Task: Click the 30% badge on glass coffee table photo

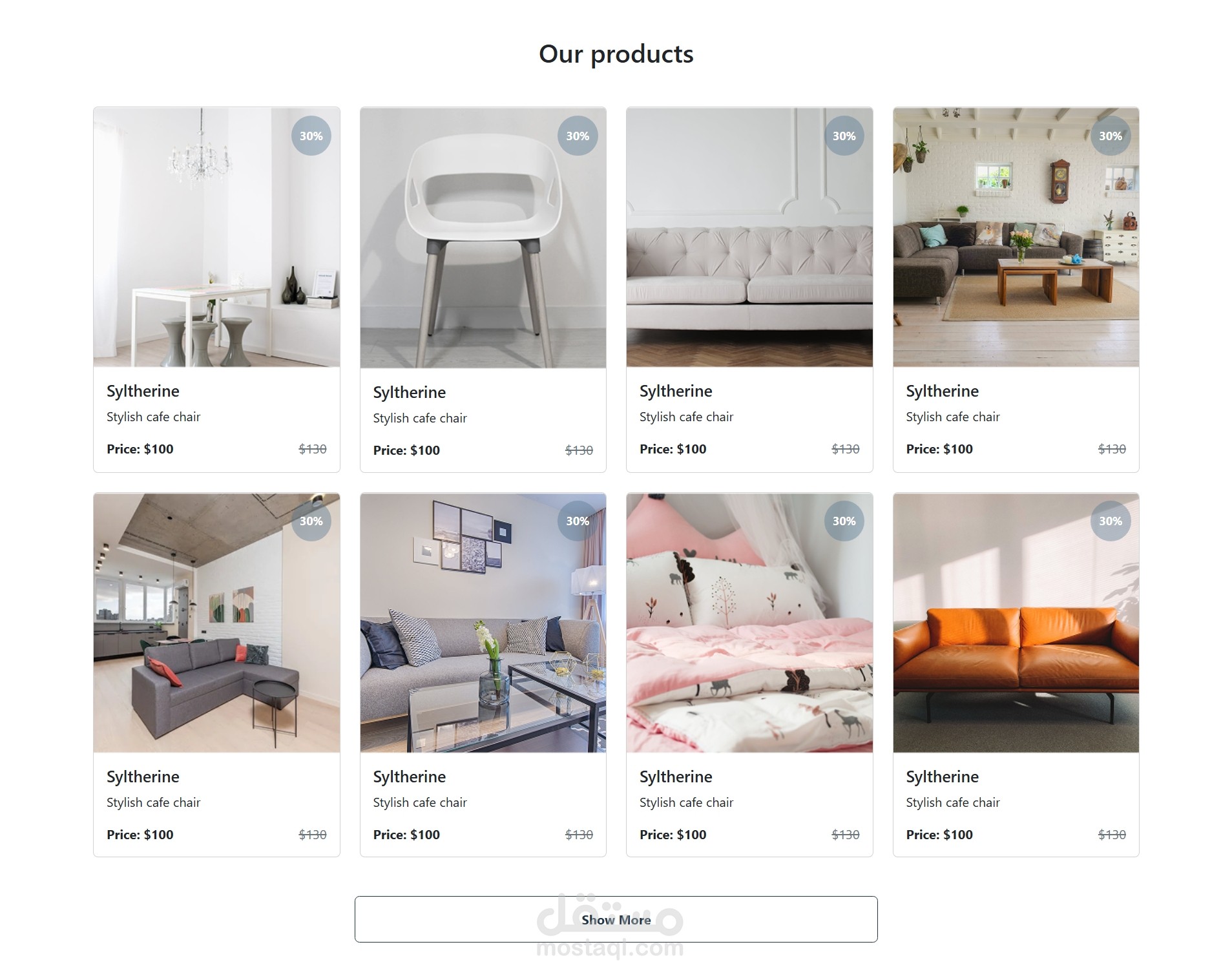Action: (x=578, y=521)
